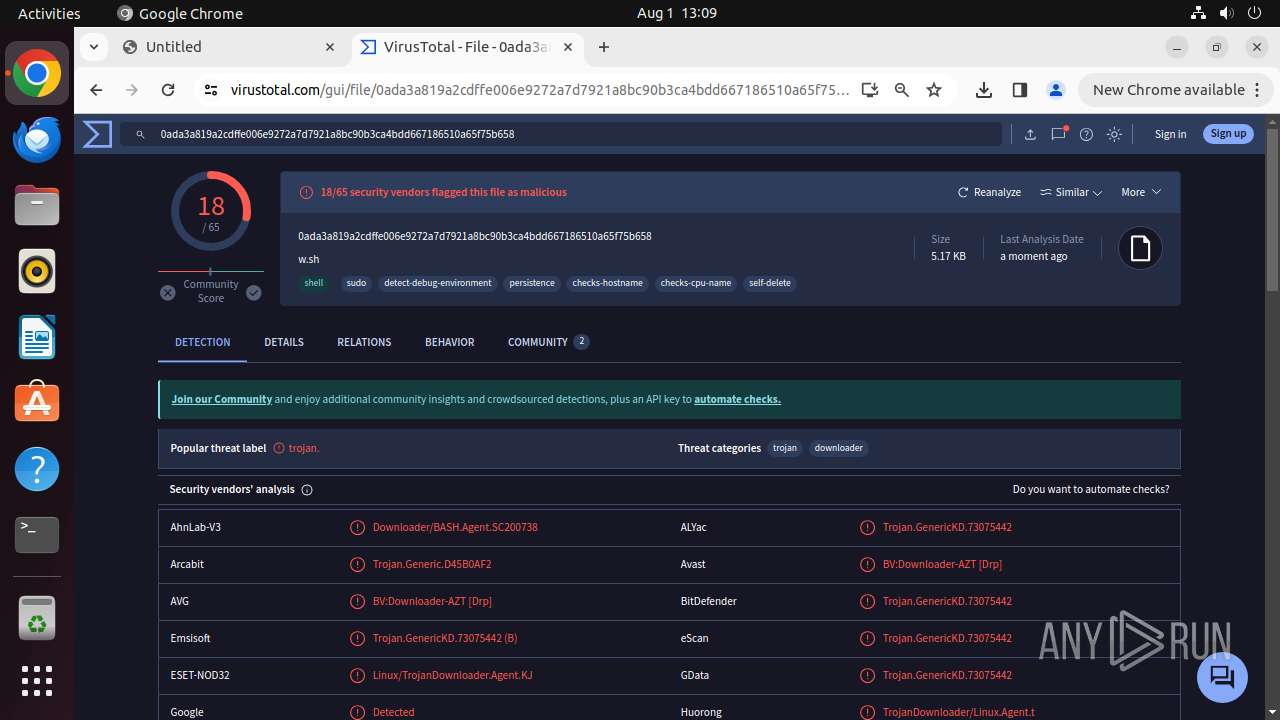Click 'Do you want to automate checks?' link
1280x720 pixels.
[x=1091, y=490]
